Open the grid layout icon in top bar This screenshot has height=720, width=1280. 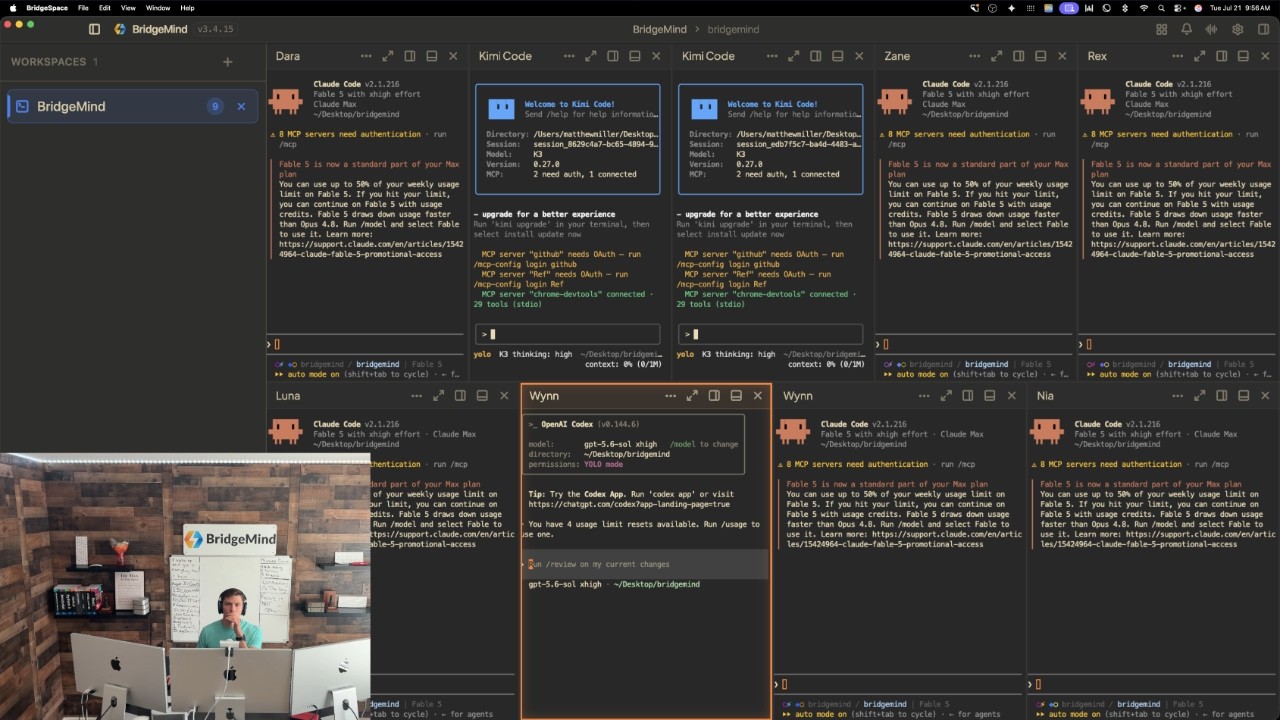pos(1161,29)
